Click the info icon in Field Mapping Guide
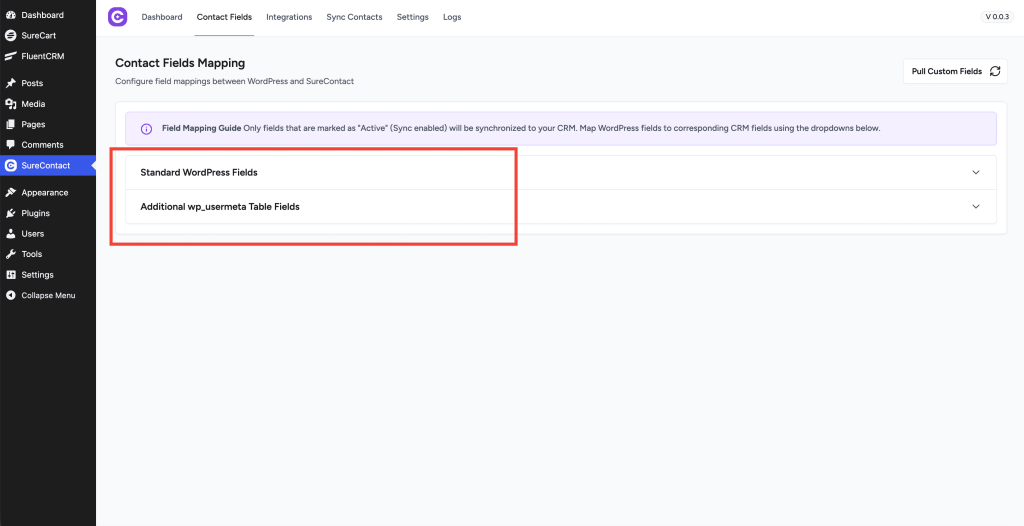Image resolution: width=1024 pixels, height=526 pixels. [x=146, y=129]
